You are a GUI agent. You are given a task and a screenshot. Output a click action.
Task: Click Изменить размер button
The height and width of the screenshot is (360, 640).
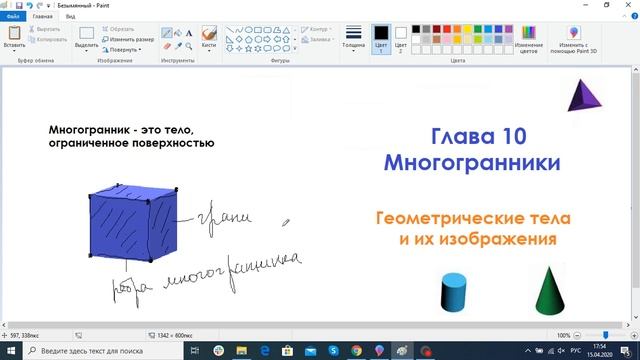click(x=128, y=39)
